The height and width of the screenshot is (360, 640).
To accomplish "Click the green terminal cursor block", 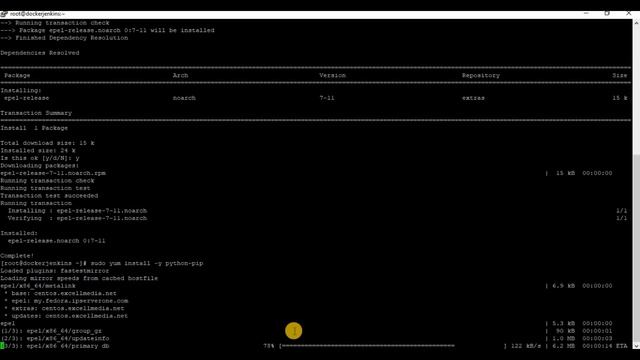I will coord(2,346).
